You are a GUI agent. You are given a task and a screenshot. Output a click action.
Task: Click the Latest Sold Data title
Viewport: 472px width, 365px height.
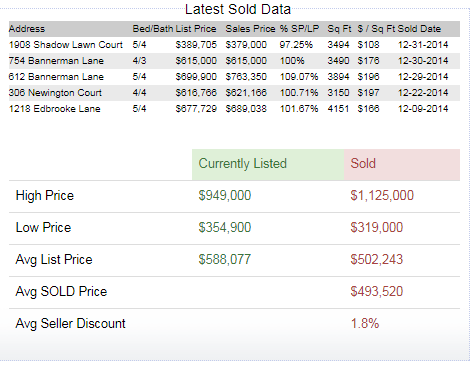(x=238, y=9)
